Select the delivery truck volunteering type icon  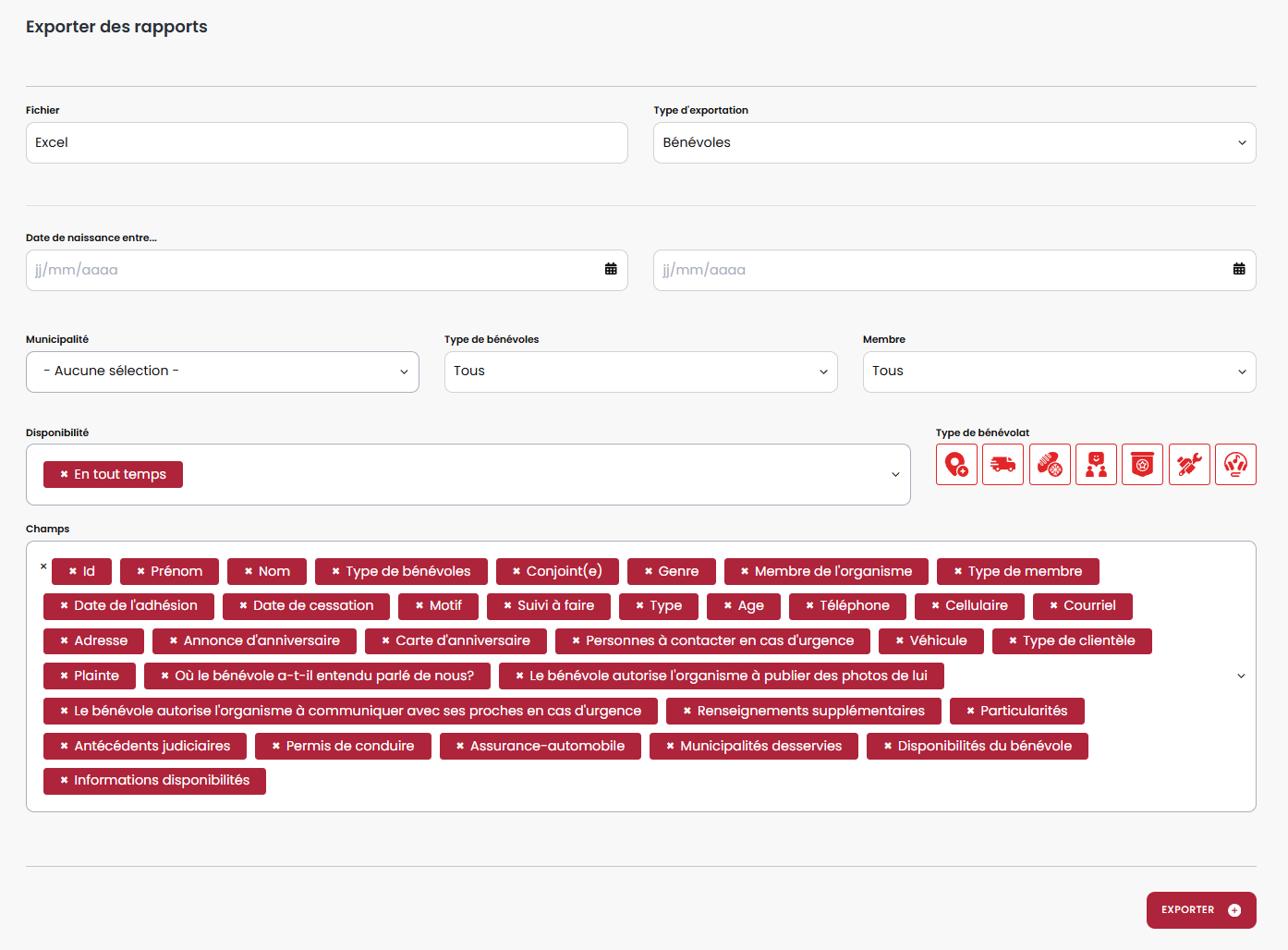click(x=1002, y=464)
